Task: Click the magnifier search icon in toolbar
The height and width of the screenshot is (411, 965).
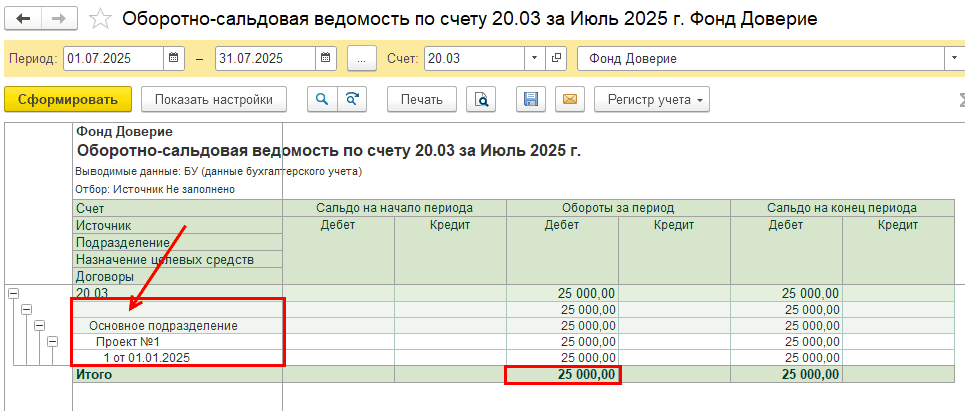Action: tap(322, 99)
